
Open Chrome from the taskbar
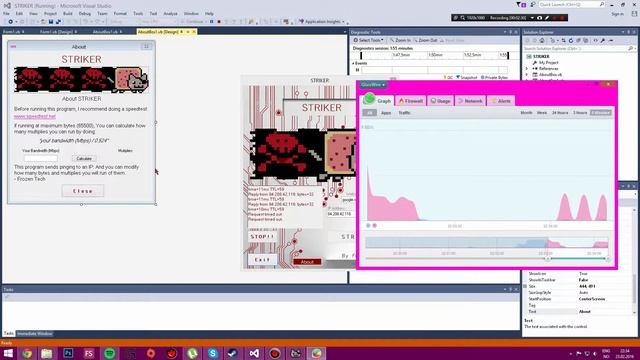pyautogui.click(x=27, y=353)
